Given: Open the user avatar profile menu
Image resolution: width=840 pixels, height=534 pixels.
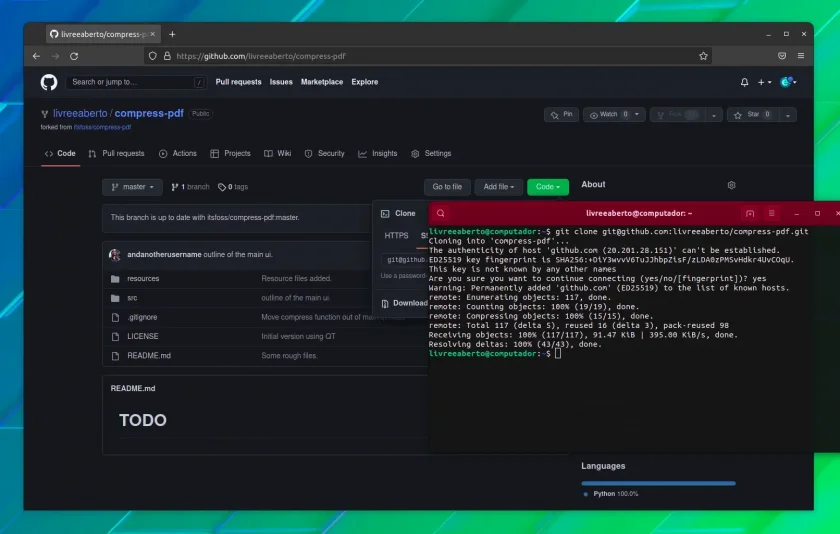Looking at the screenshot, I should click(x=788, y=82).
